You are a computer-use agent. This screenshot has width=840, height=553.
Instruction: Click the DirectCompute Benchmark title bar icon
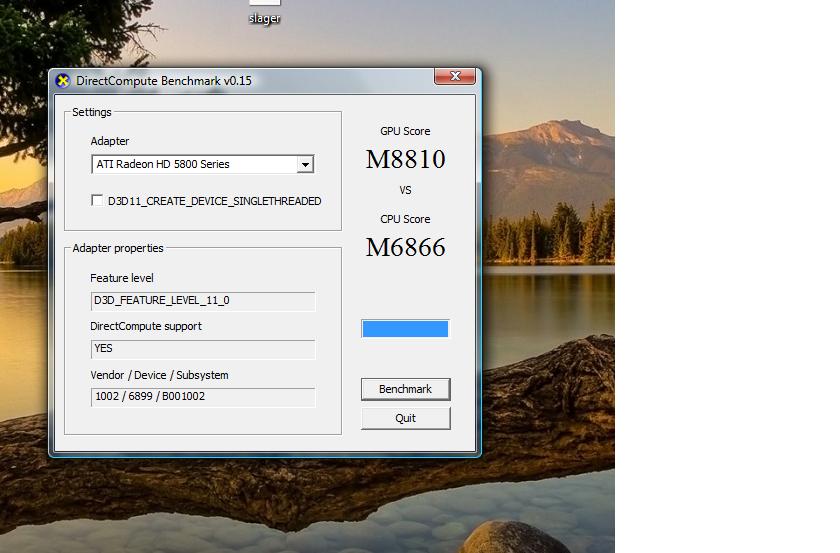click(x=63, y=81)
